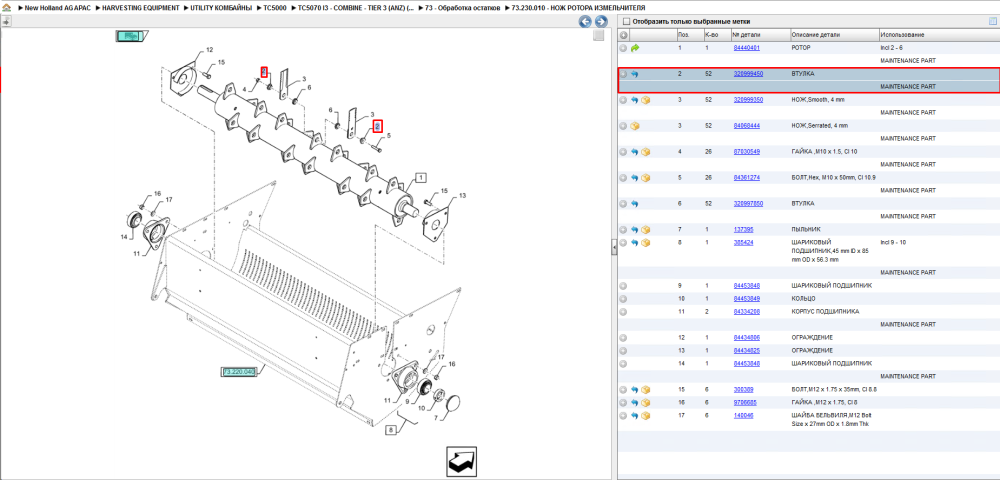Click 'Incl 9 - 10' usage text

point(893,242)
